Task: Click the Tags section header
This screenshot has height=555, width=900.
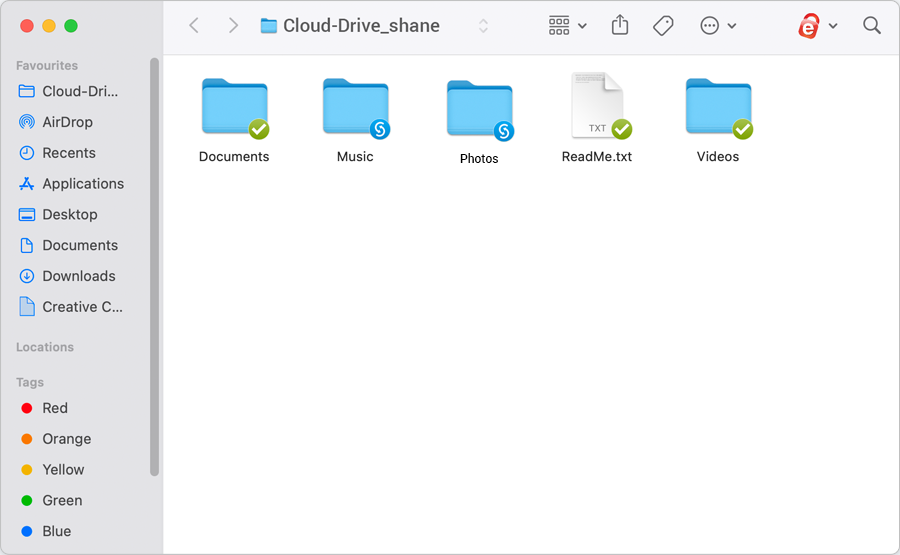Action: 30,382
